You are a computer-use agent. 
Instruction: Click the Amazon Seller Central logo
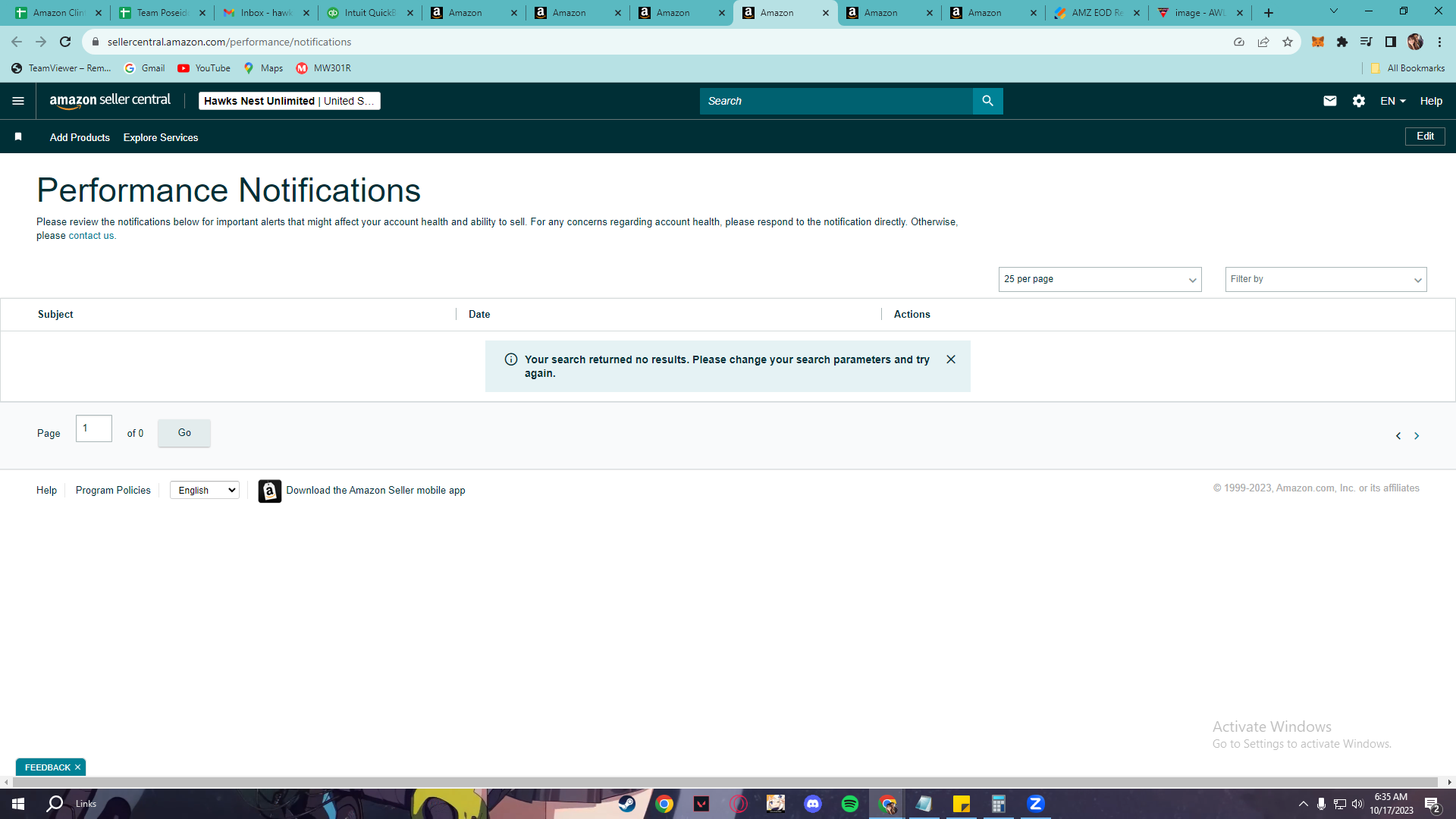pyautogui.click(x=110, y=101)
